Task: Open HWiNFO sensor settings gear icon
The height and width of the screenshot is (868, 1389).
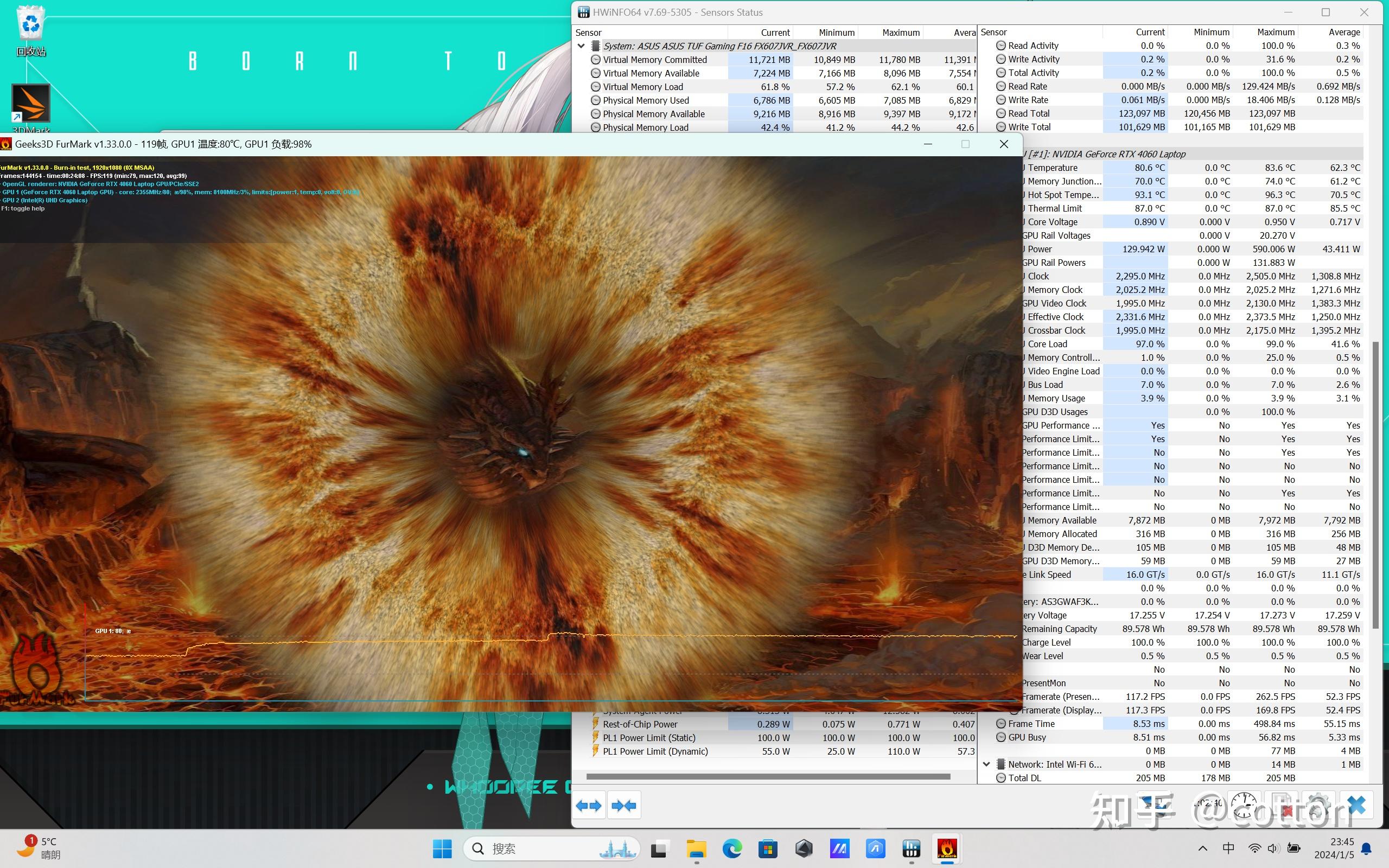Action: point(1319,806)
